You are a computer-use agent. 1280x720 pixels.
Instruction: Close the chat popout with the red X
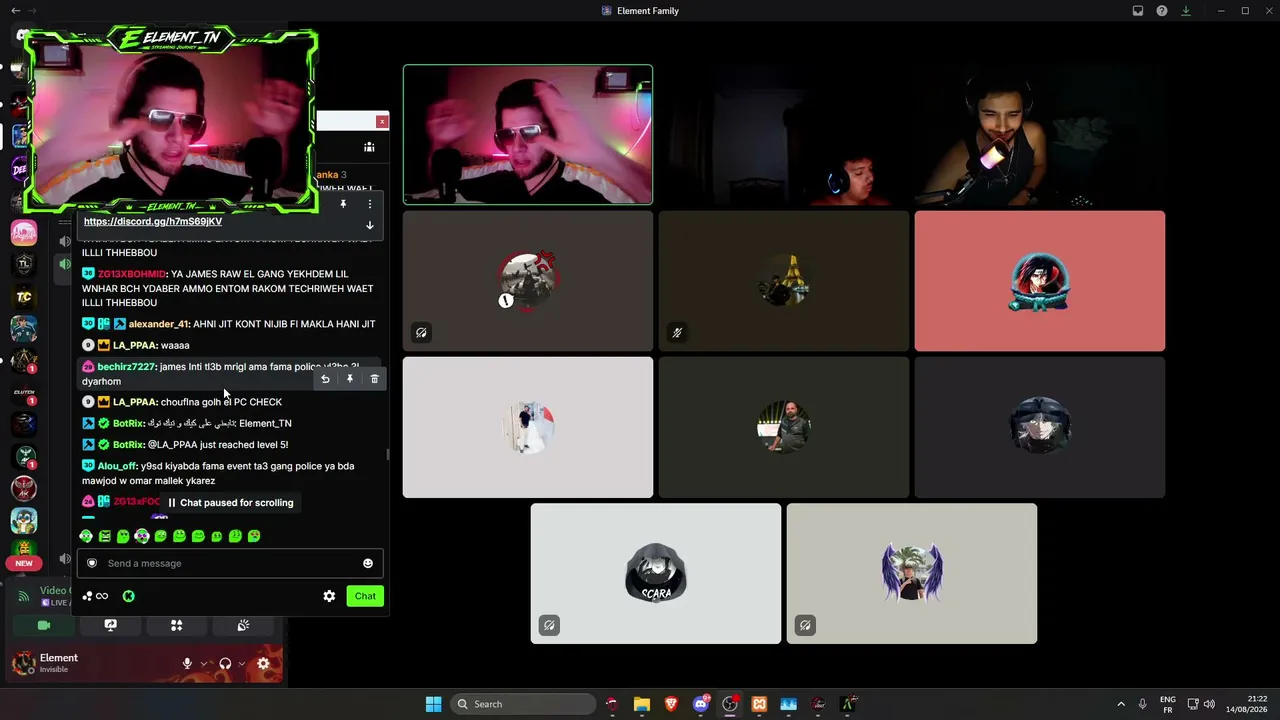(x=382, y=121)
